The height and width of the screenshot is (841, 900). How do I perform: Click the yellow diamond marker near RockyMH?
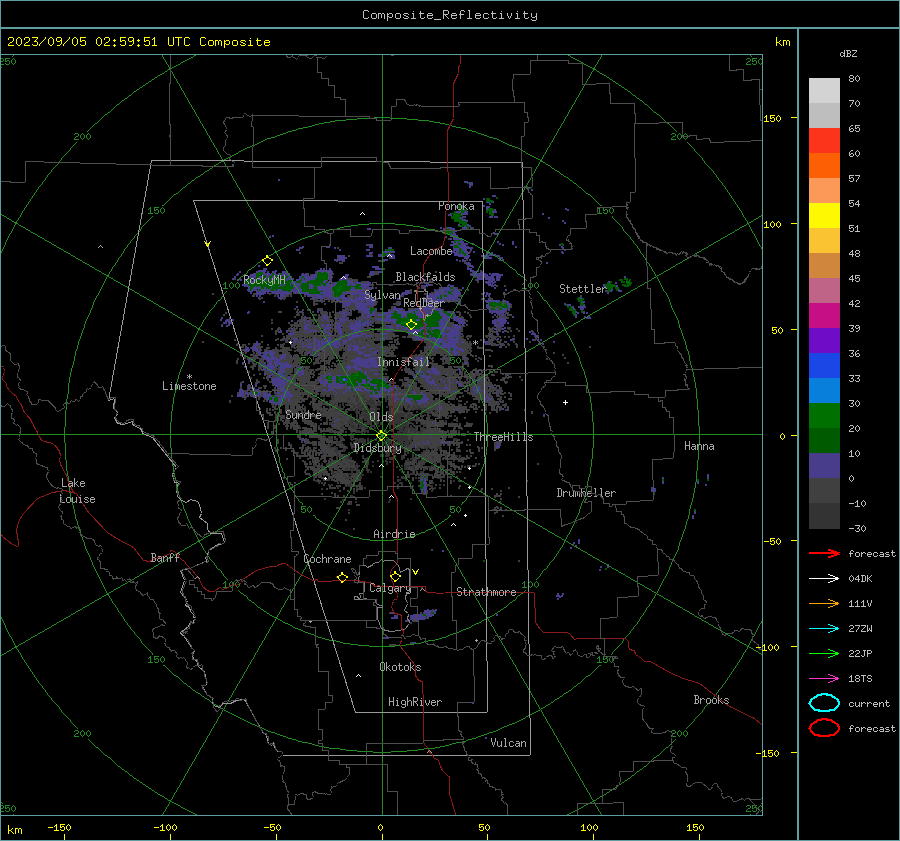pos(267,261)
